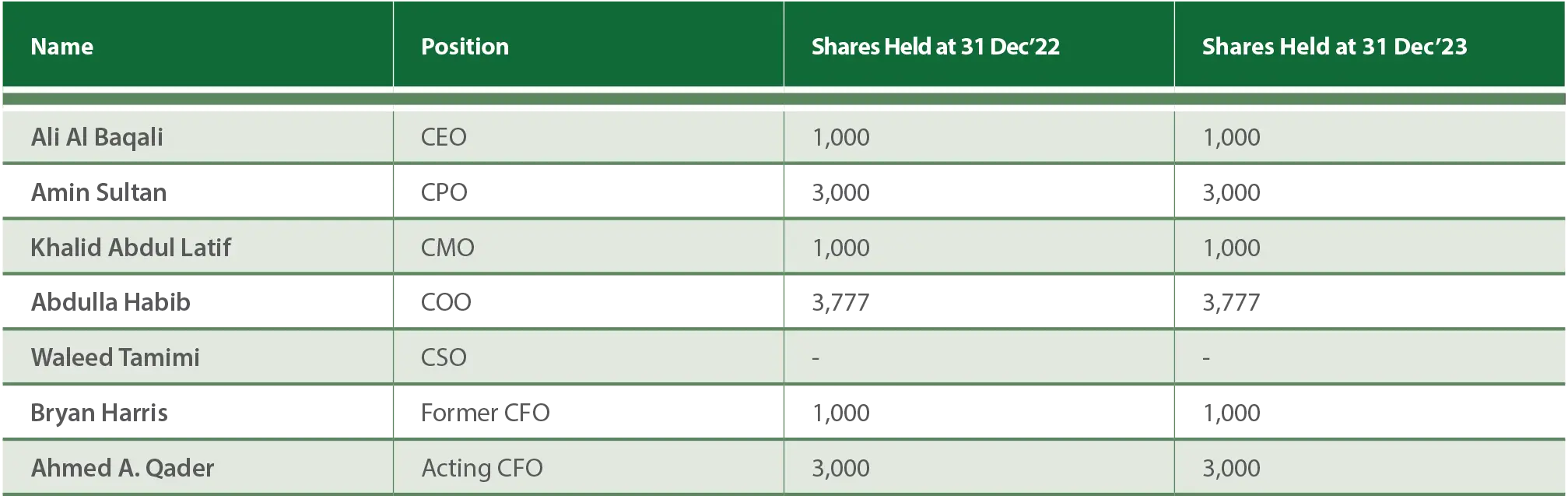Click the Acting CFO position cell
Image resolution: width=1568 pixels, height=496 pixels.
(482, 468)
